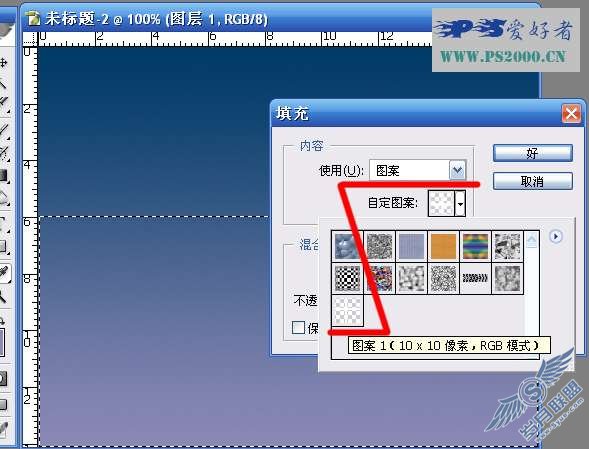This screenshot has height=449, width=589.
Task: Select the blue bubbles pattern thumbnail
Action: pos(347,246)
